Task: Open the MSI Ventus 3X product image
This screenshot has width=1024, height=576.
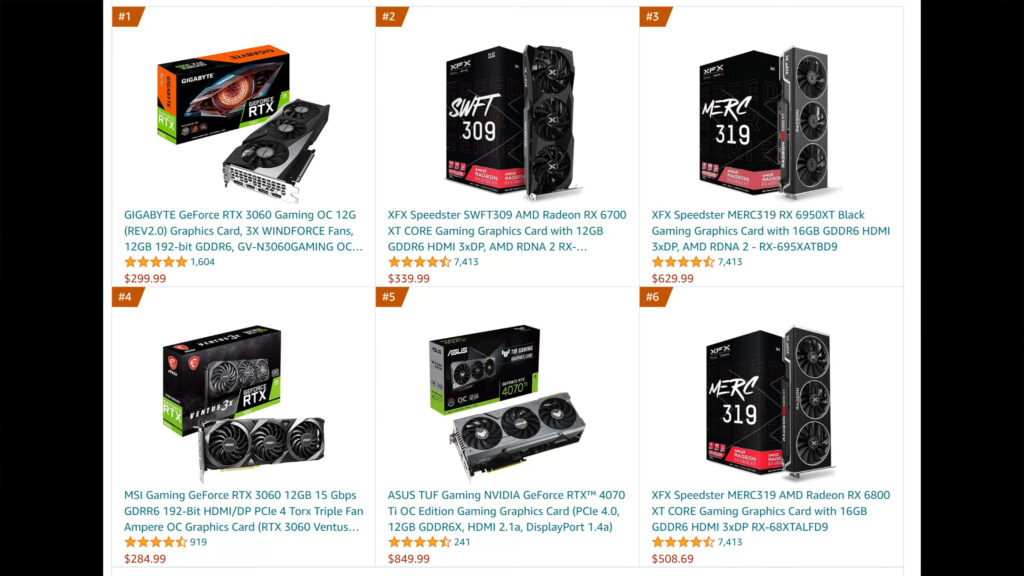Action: coord(244,402)
